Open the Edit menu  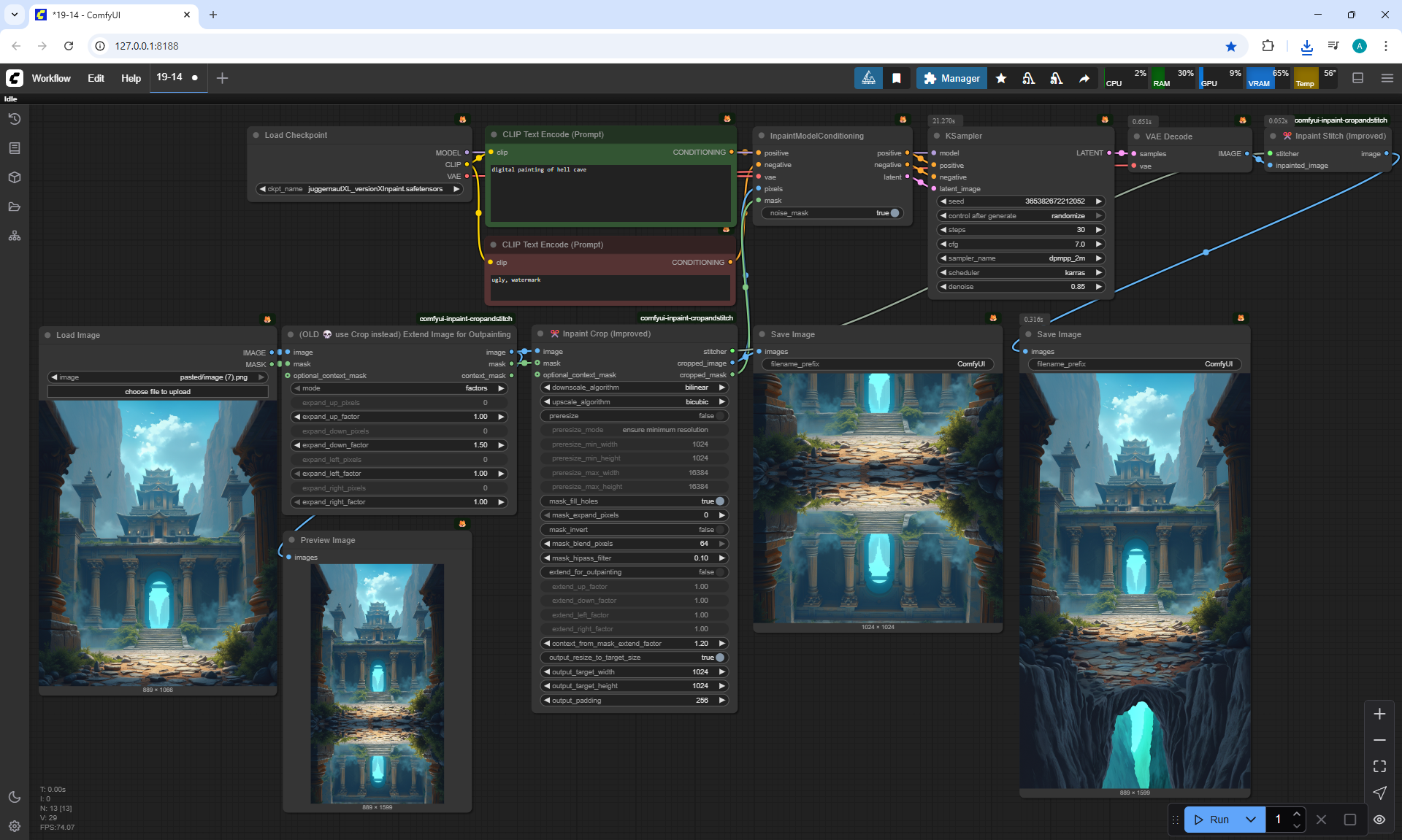(96, 78)
